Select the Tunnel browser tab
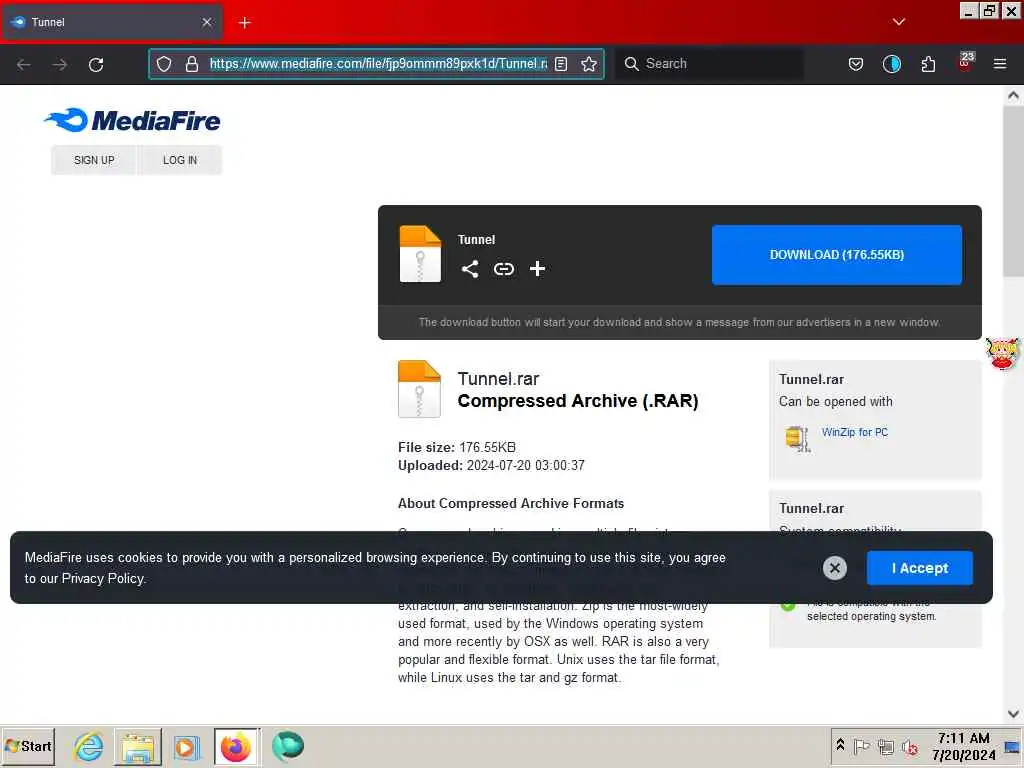 click(x=112, y=22)
